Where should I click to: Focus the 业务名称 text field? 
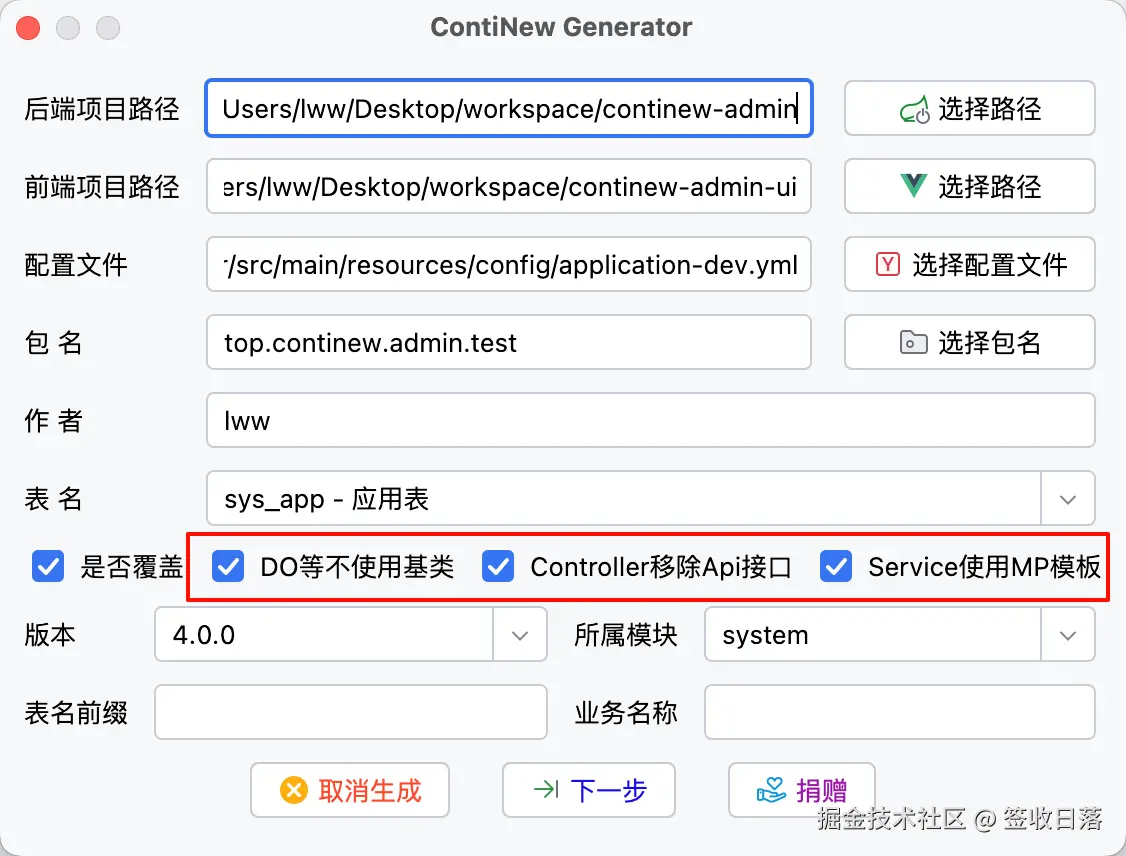coord(900,713)
